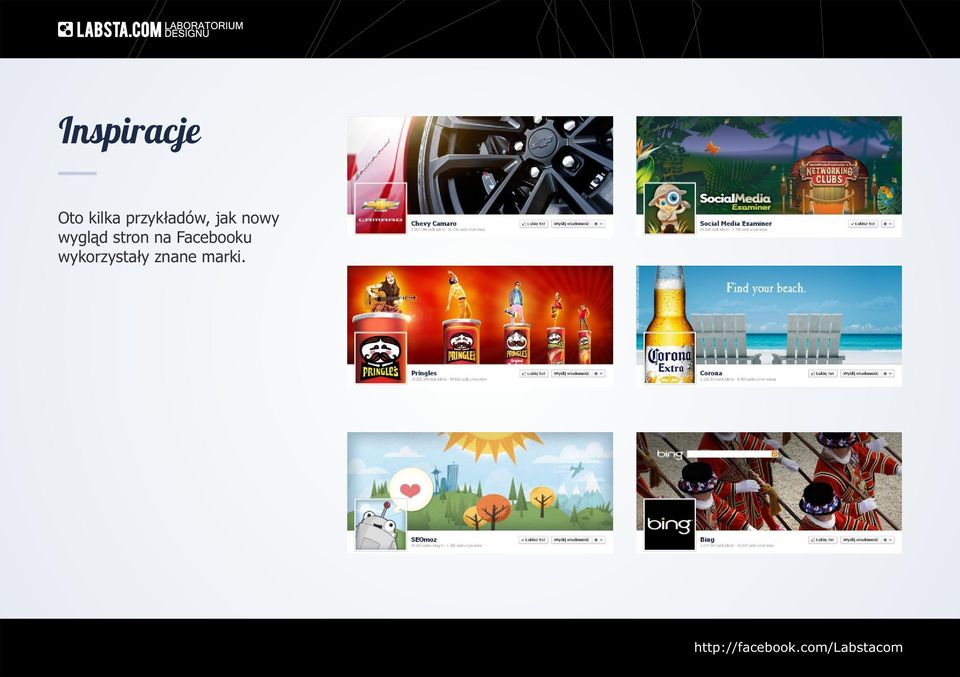Like the SEOmoz page
Image resolution: width=960 pixels, height=677 pixels.
(x=533, y=540)
